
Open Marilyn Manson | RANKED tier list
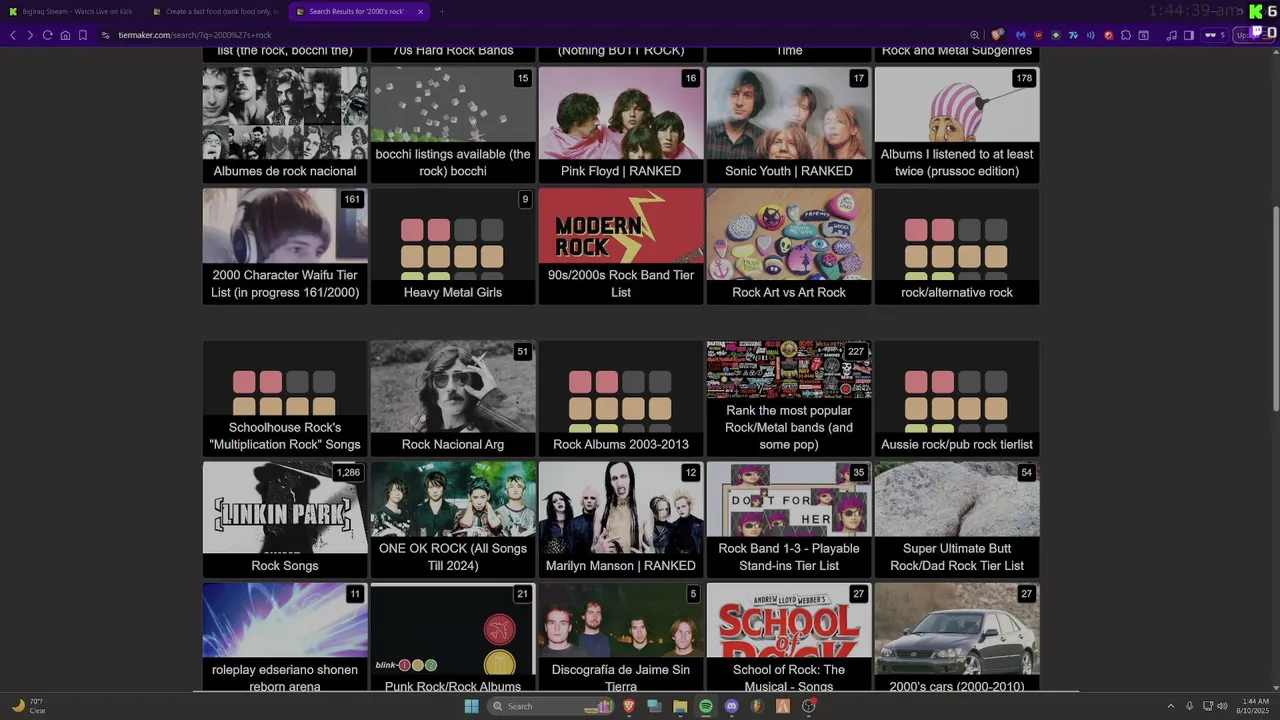621,519
